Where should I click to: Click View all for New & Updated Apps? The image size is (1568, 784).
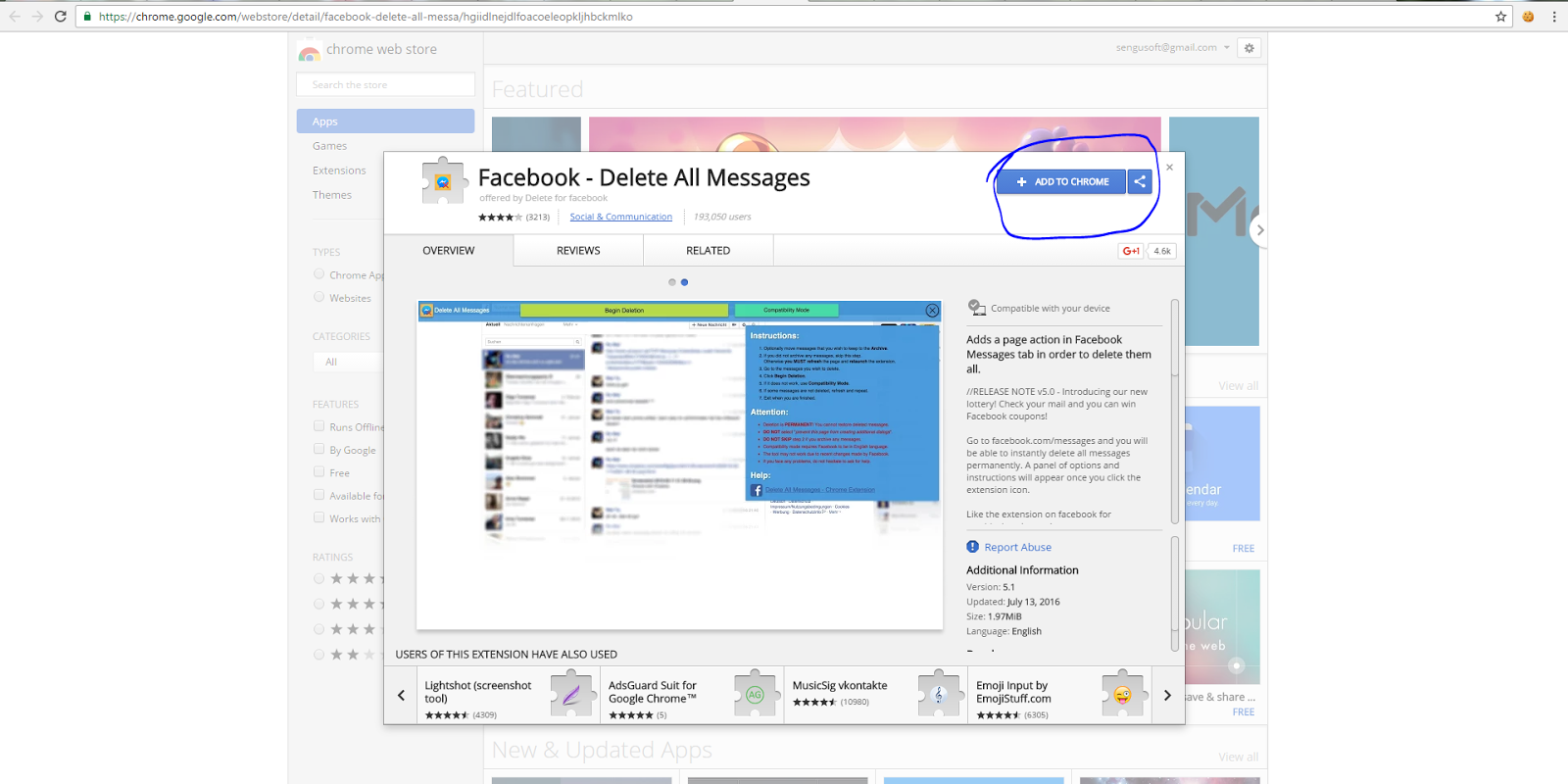point(1239,758)
